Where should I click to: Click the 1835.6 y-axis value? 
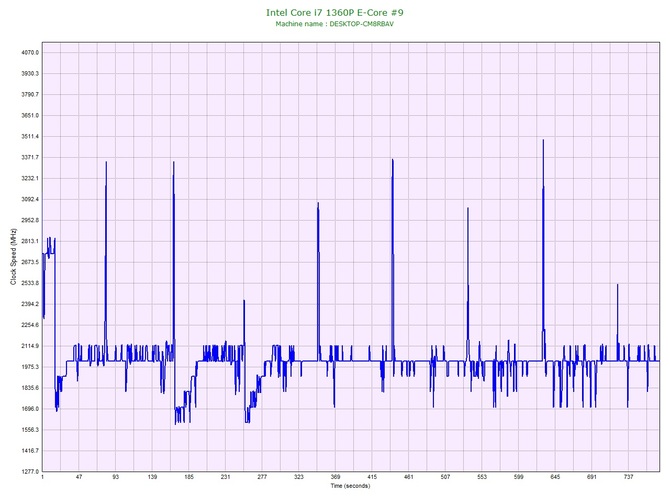tap(30, 388)
